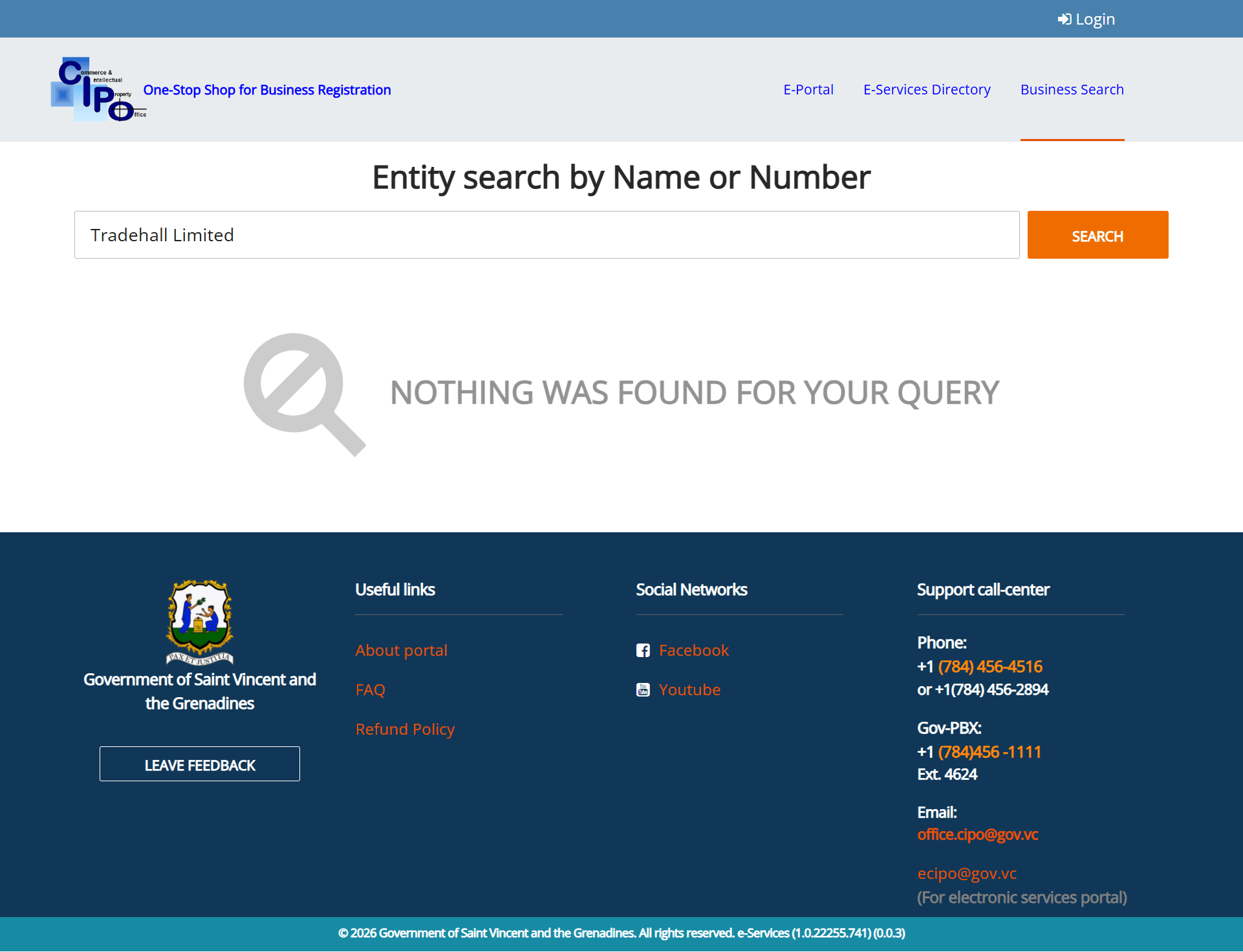
Task: Open the Youtube text link
Action: click(x=689, y=690)
